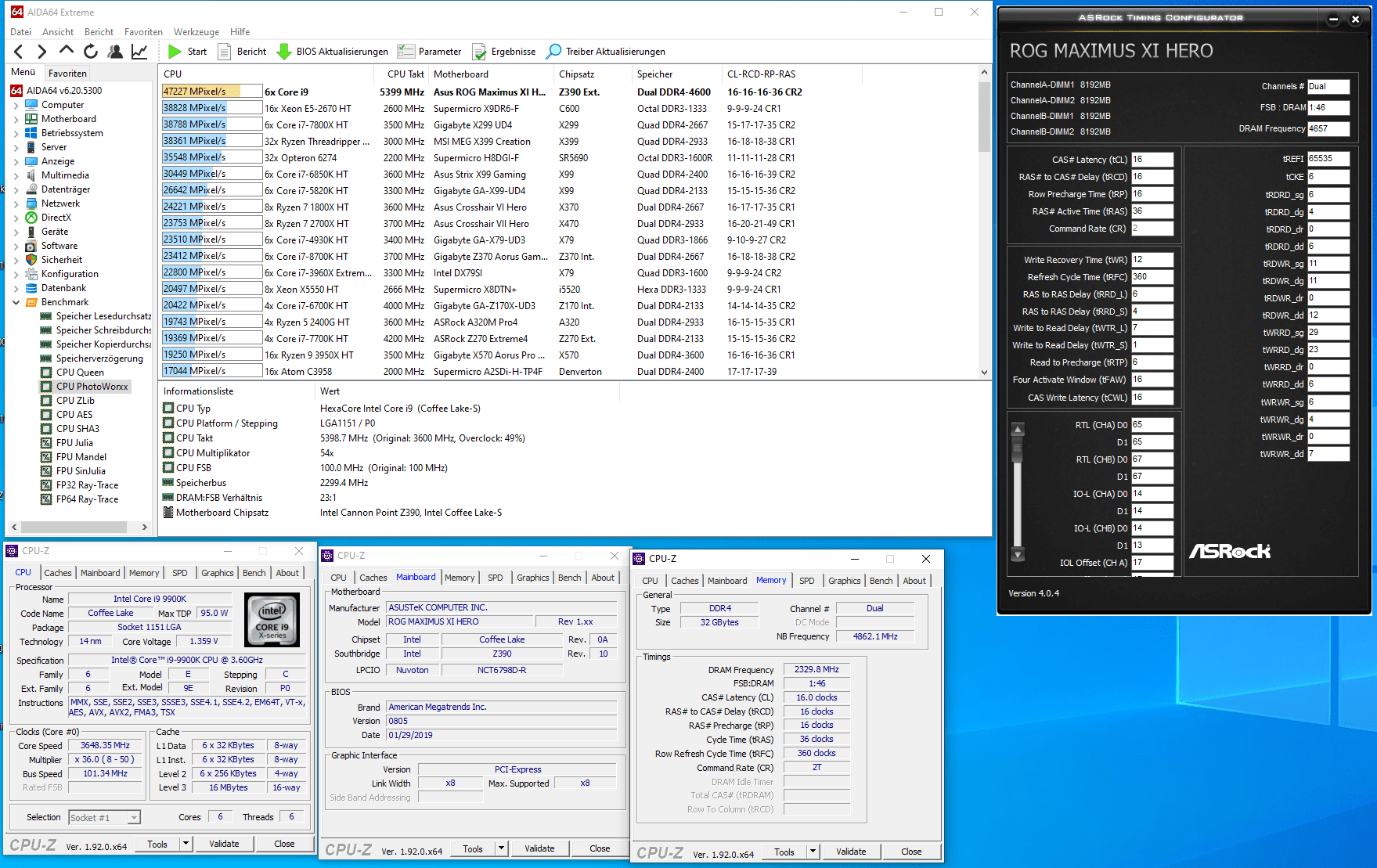Select the DirectX icon in tree
The image size is (1377, 868).
click(31, 218)
